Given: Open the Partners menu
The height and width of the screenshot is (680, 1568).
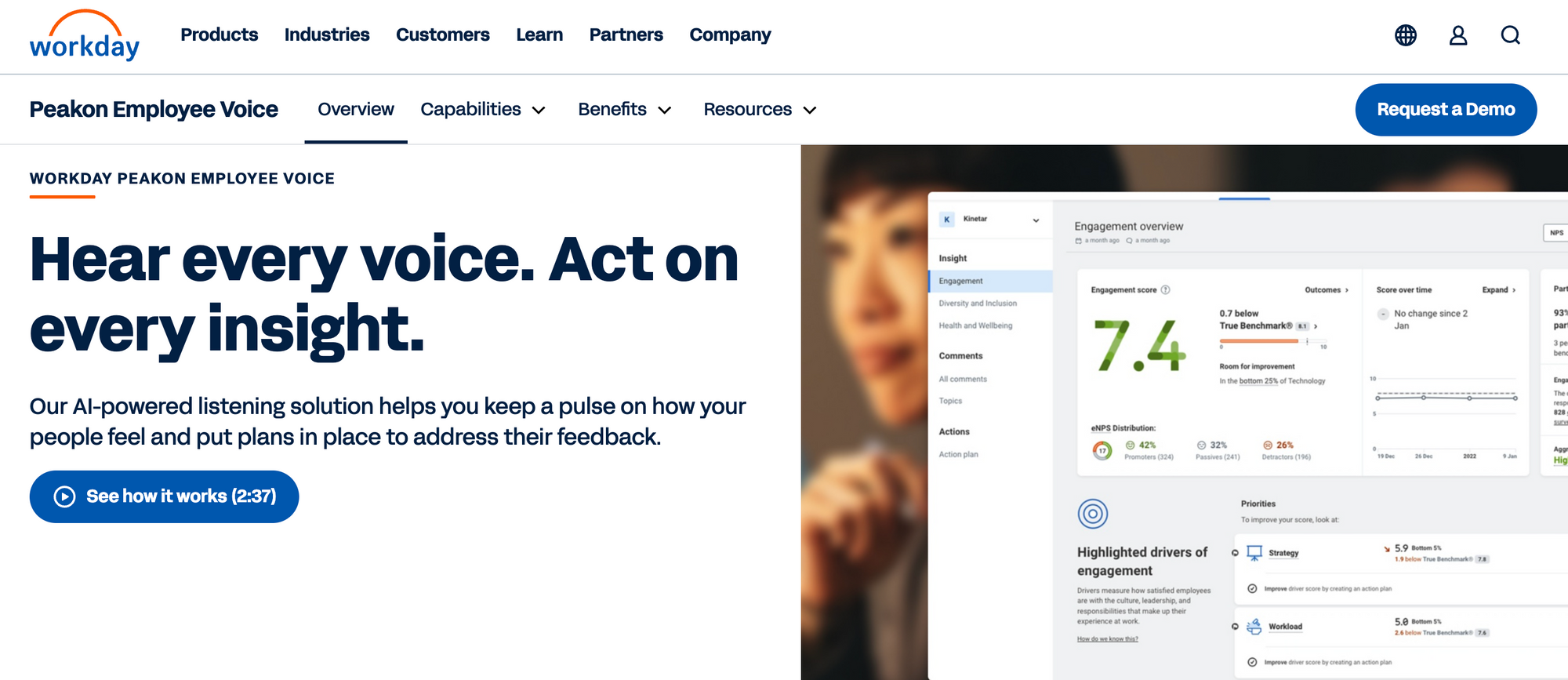Looking at the screenshot, I should pos(626,35).
